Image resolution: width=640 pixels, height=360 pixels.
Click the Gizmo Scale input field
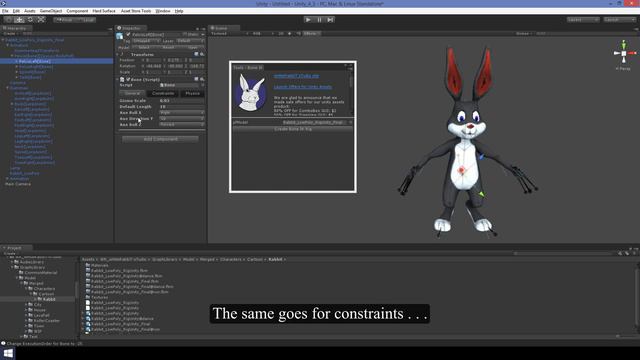coord(182,100)
